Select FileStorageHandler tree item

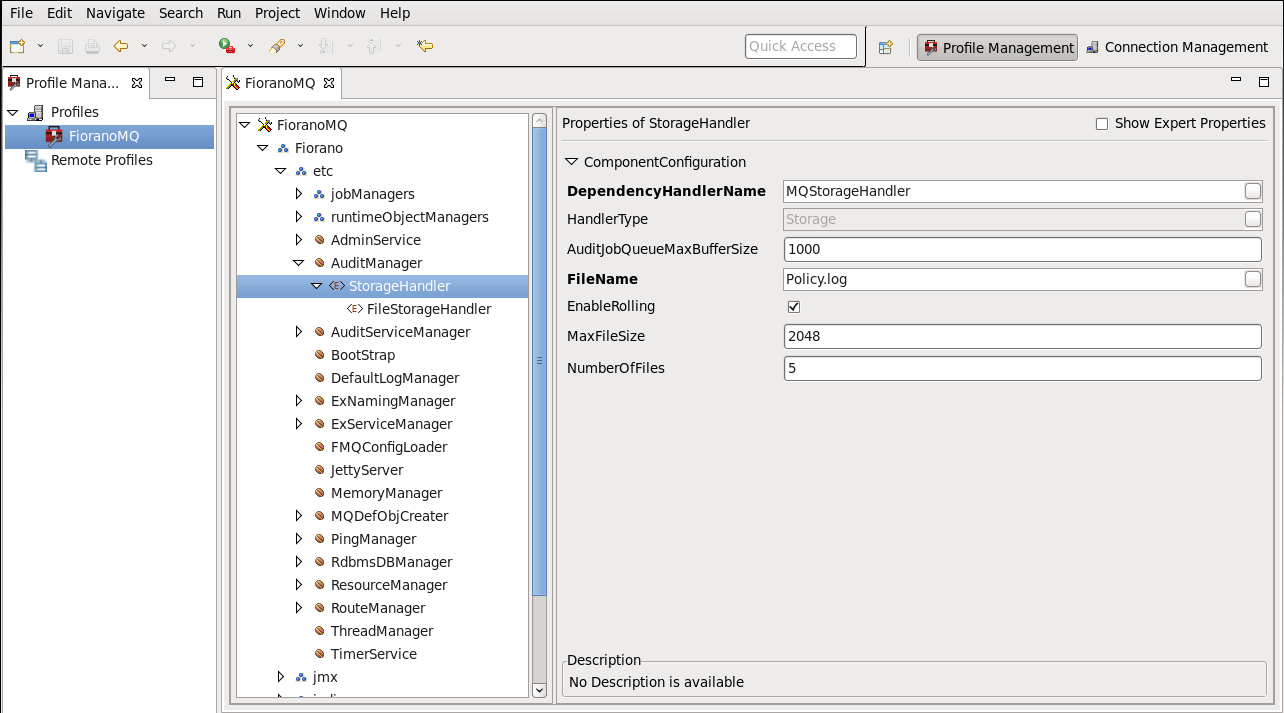pos(429,309)
